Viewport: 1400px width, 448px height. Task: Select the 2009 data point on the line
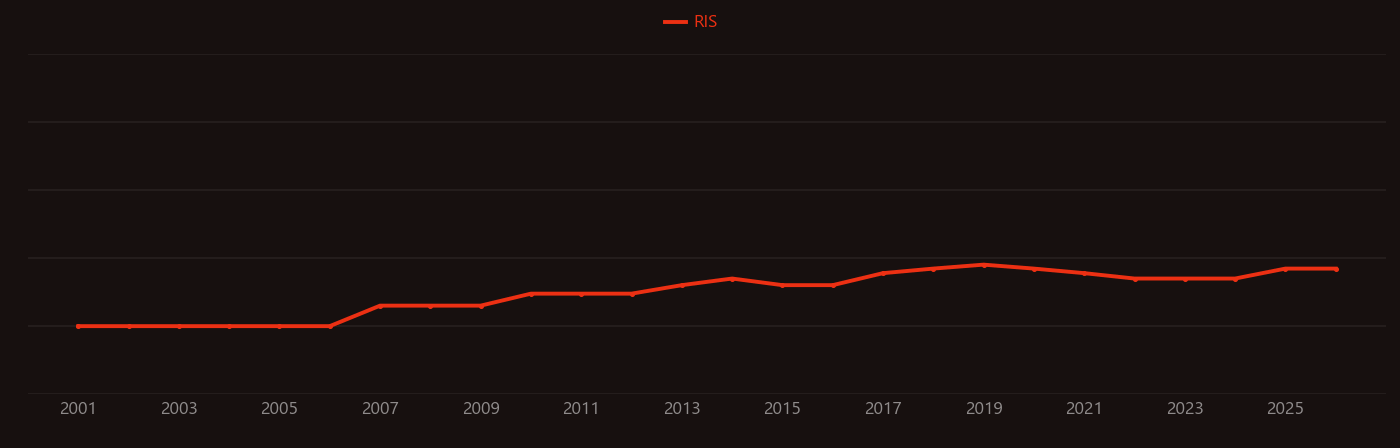tap(481, 306)
